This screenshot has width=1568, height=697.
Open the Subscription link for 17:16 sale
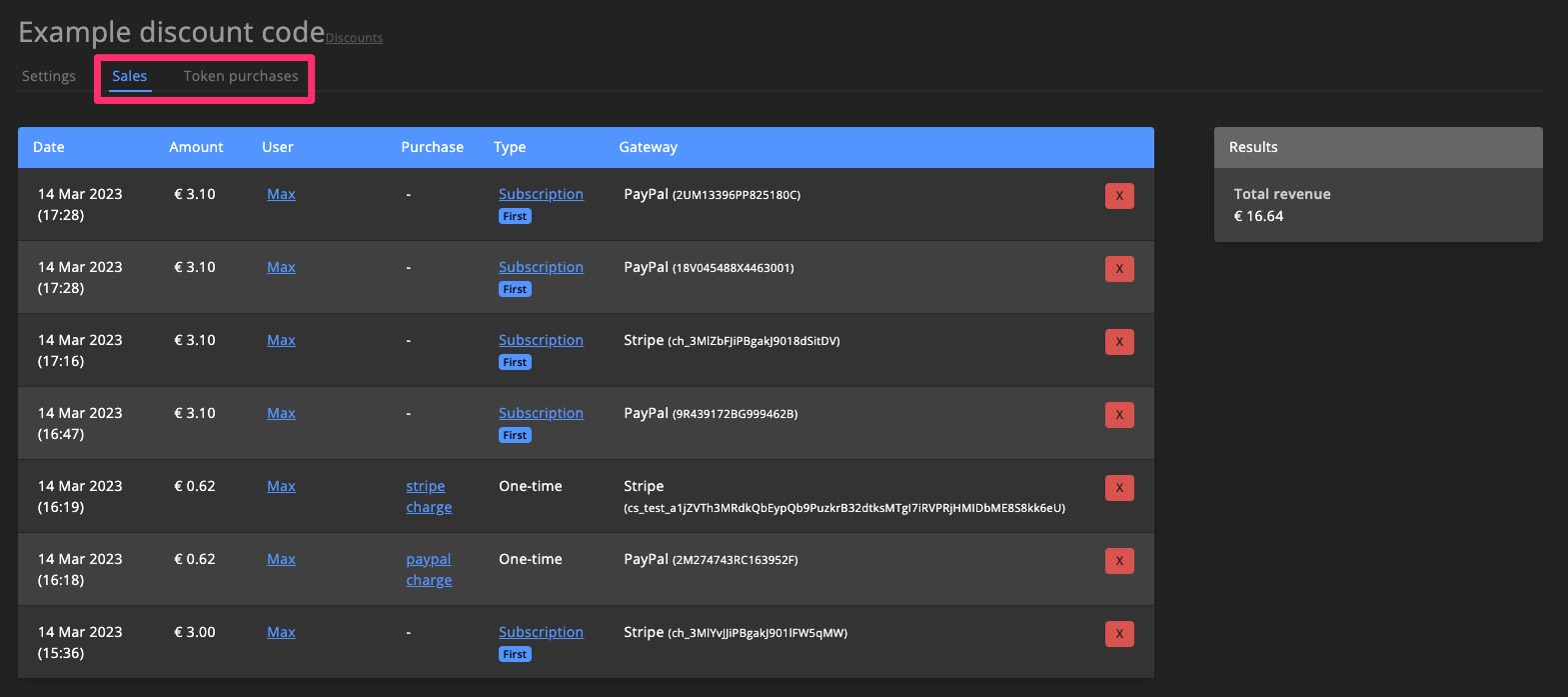541,340
